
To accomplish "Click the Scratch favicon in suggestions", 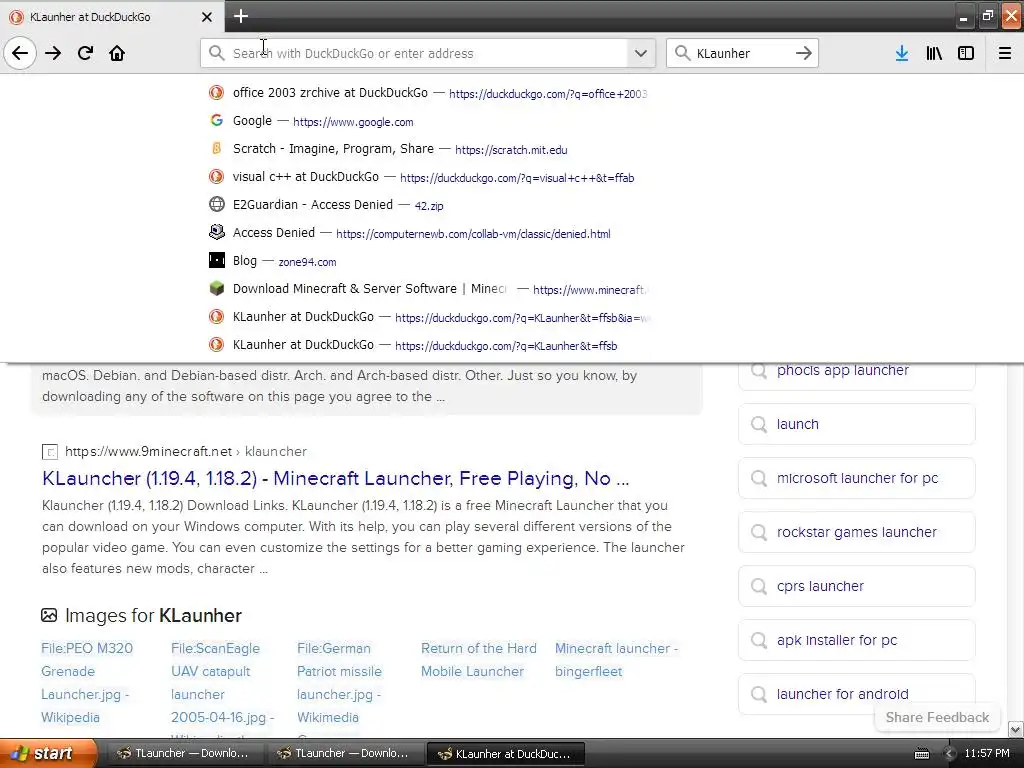I will pos(216,148).
